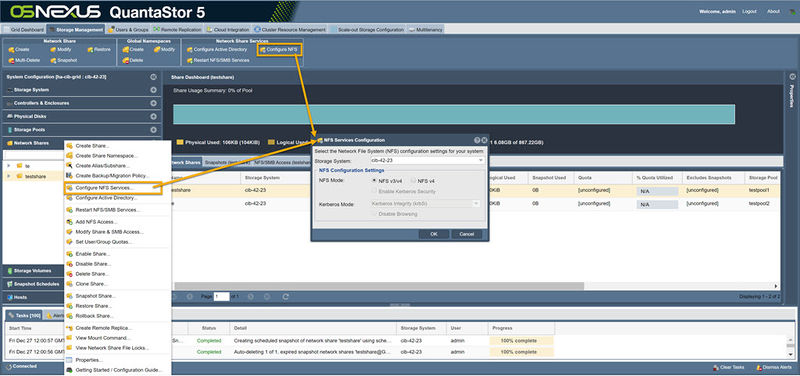The height and width of the screenshot is (376, 800).
Task: Click the Network Share Create icon
Action: tap(11, 49)
